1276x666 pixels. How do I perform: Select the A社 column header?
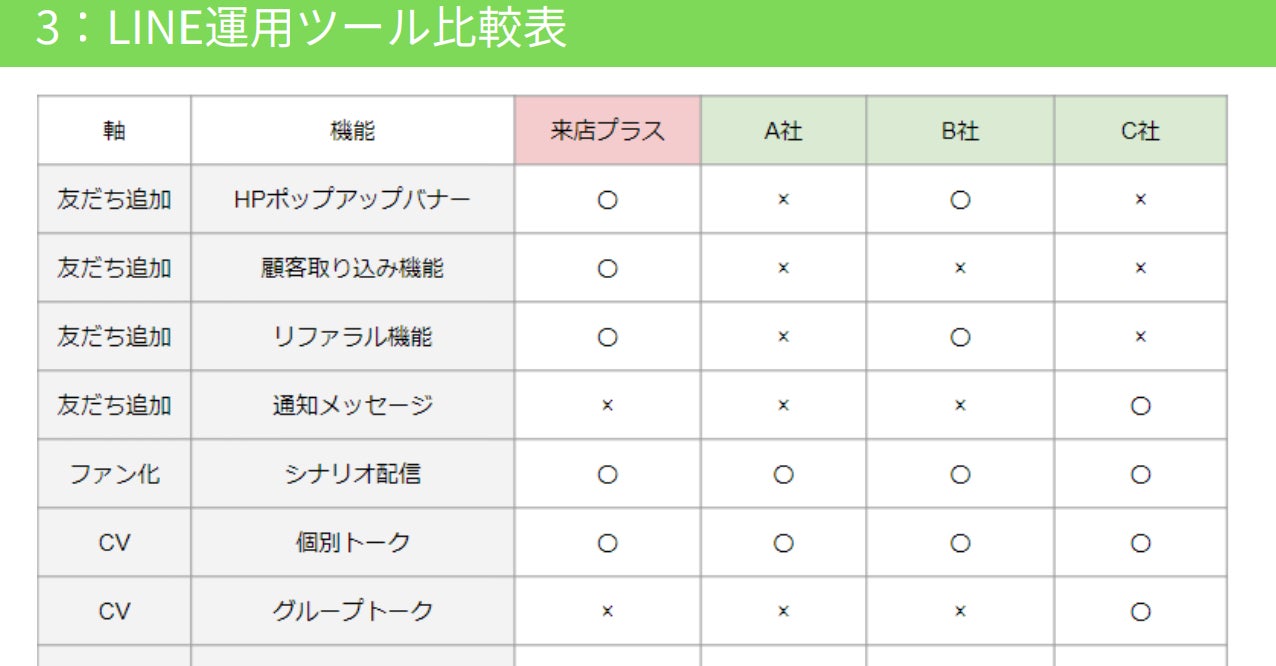click(783, 131)
